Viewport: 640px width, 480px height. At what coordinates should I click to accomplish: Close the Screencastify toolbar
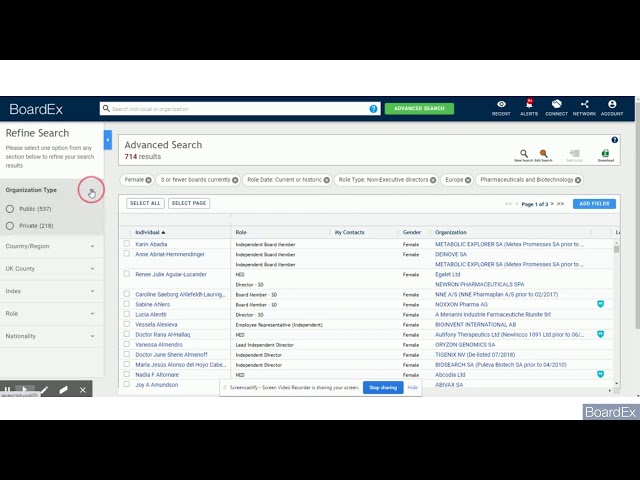[x=82, y=390]
